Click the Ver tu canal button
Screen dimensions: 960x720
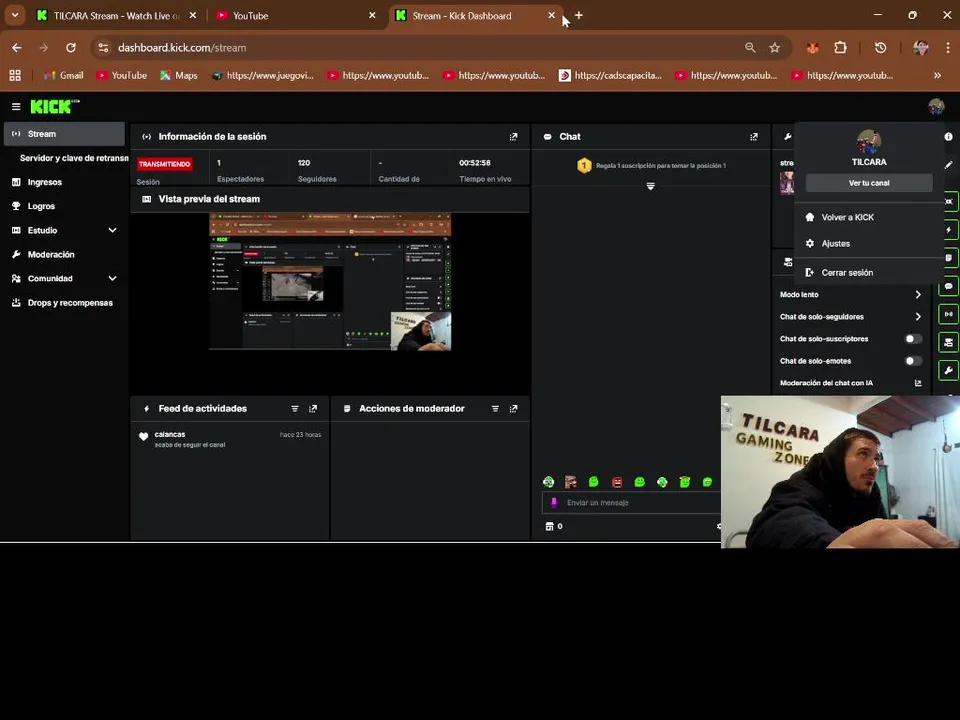pyautogui.click(x=869, y=183)
